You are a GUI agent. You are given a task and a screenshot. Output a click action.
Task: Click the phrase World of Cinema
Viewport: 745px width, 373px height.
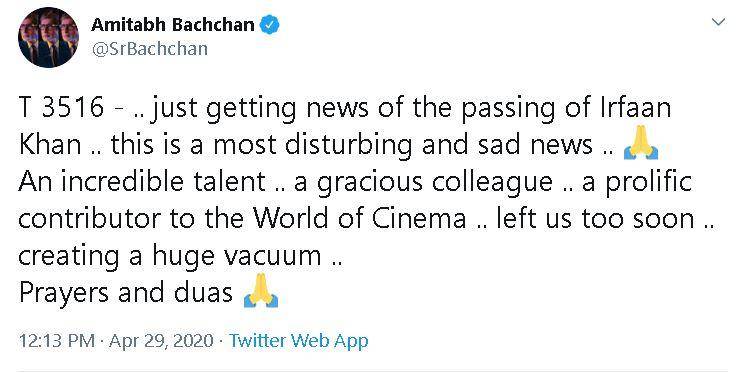pos(359,219)
